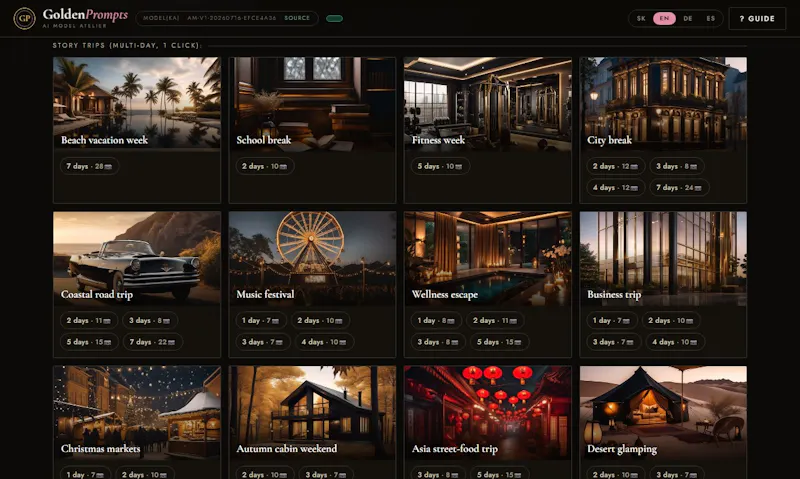Click the green status pill indicator
This screenshot has width=800, height=479.
tap(334, 18)
